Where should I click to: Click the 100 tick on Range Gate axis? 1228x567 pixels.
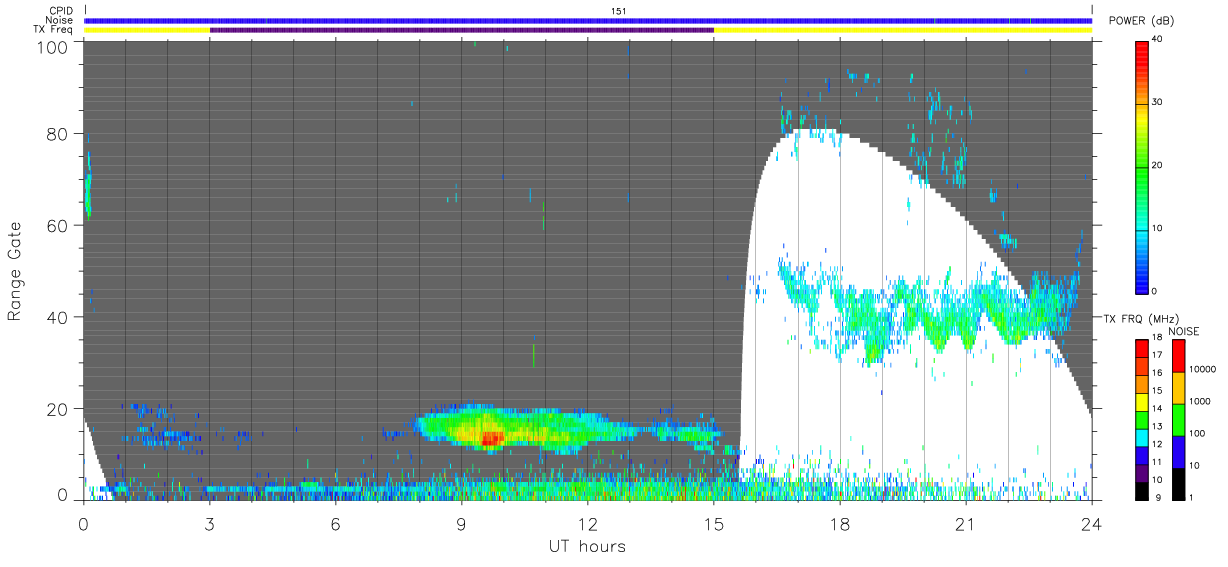point(53,46)
